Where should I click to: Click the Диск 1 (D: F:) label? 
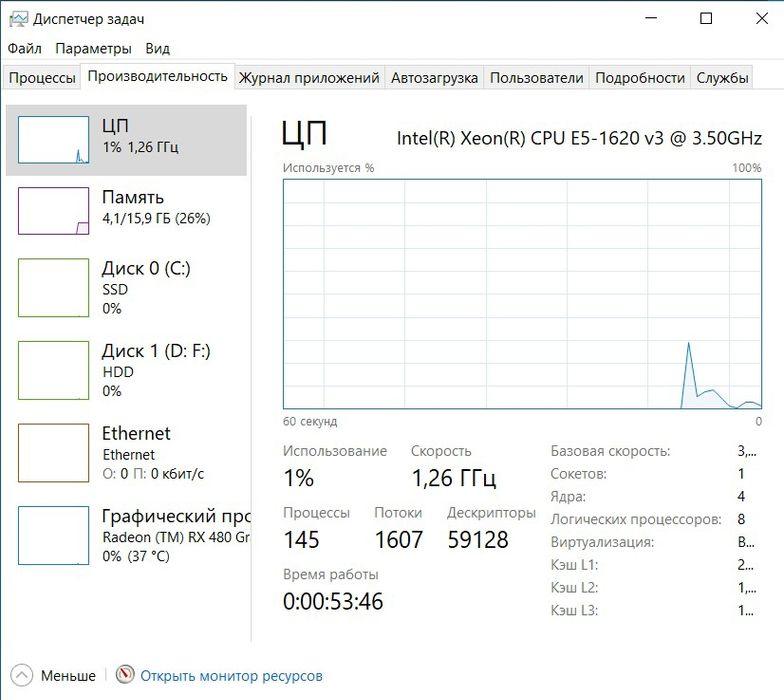(x=156, y=351)
